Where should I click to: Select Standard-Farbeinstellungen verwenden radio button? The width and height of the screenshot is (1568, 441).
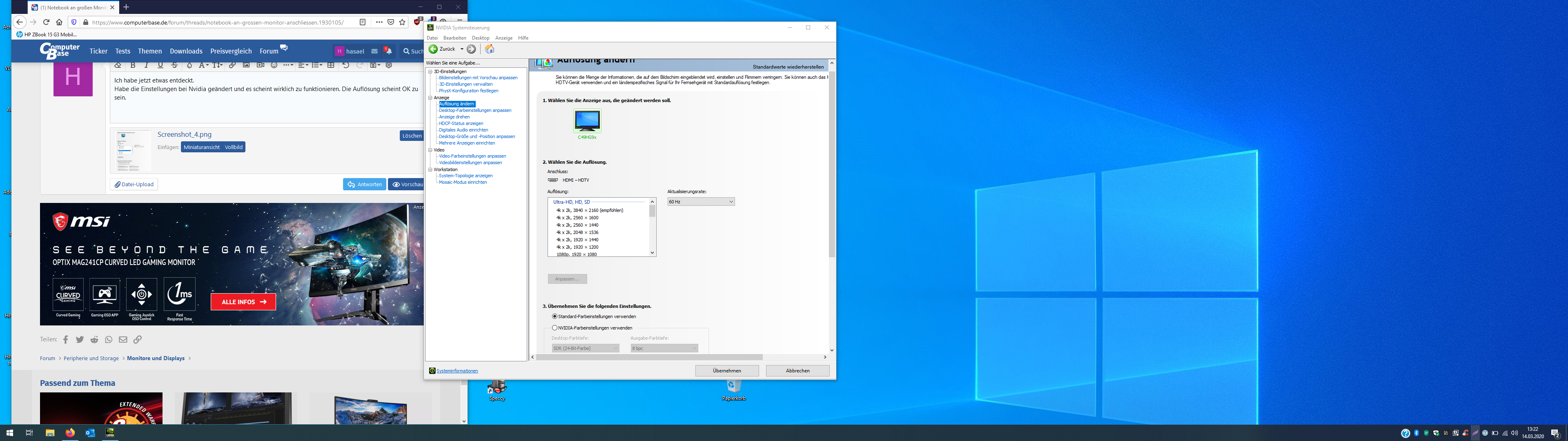pos(555,317)
